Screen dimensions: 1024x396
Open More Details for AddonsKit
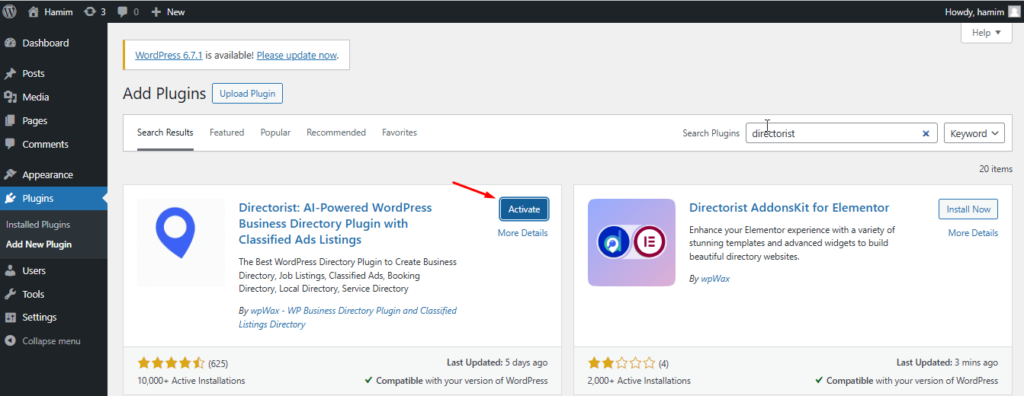tap(973, 233)
